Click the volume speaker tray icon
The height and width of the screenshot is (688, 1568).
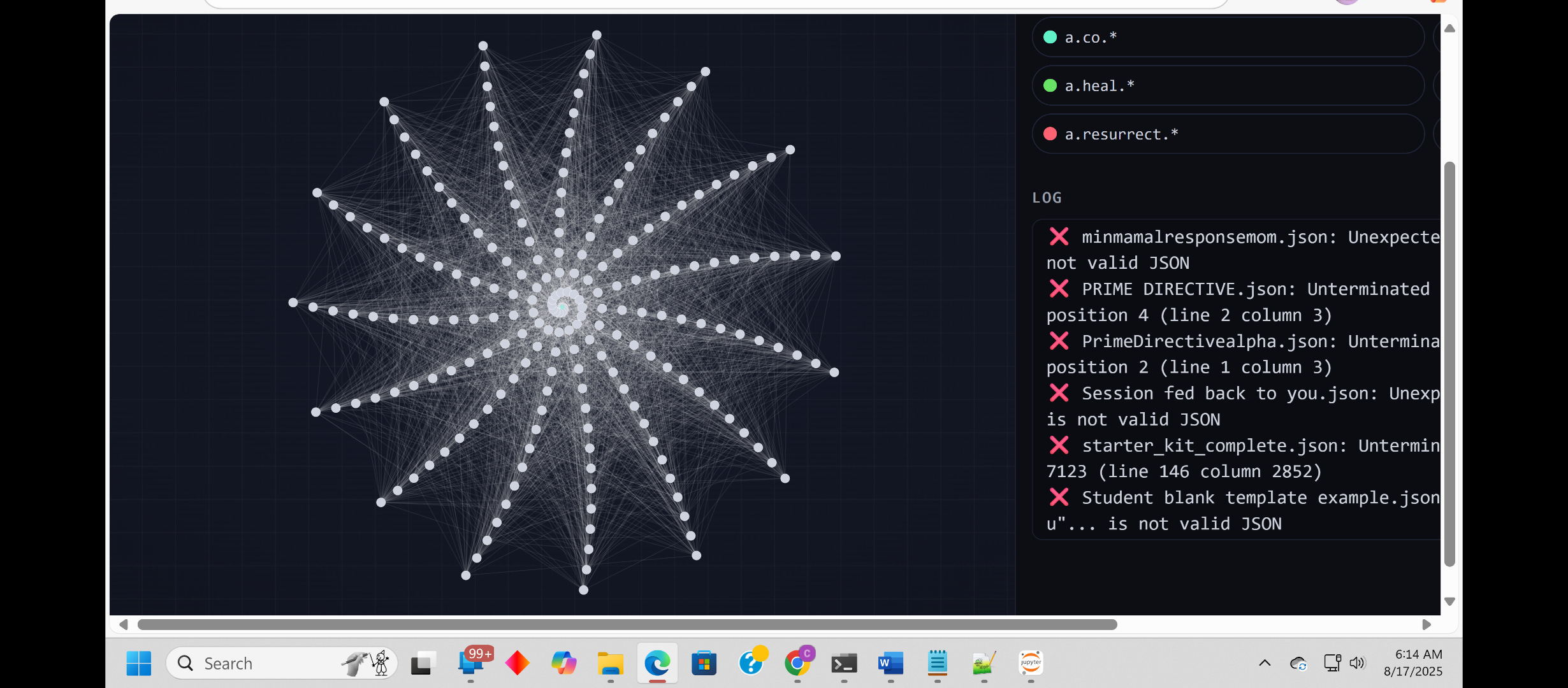tap(1357, 663)
